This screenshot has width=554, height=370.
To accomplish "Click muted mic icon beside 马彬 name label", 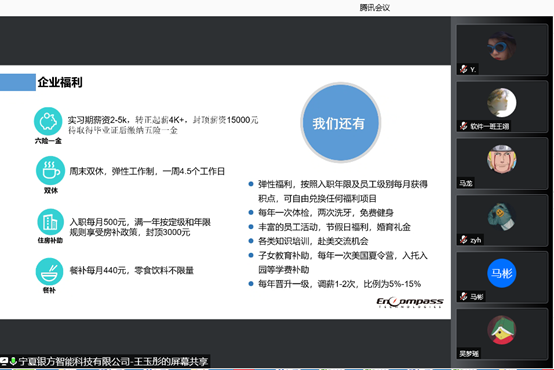I will (464, 296).
